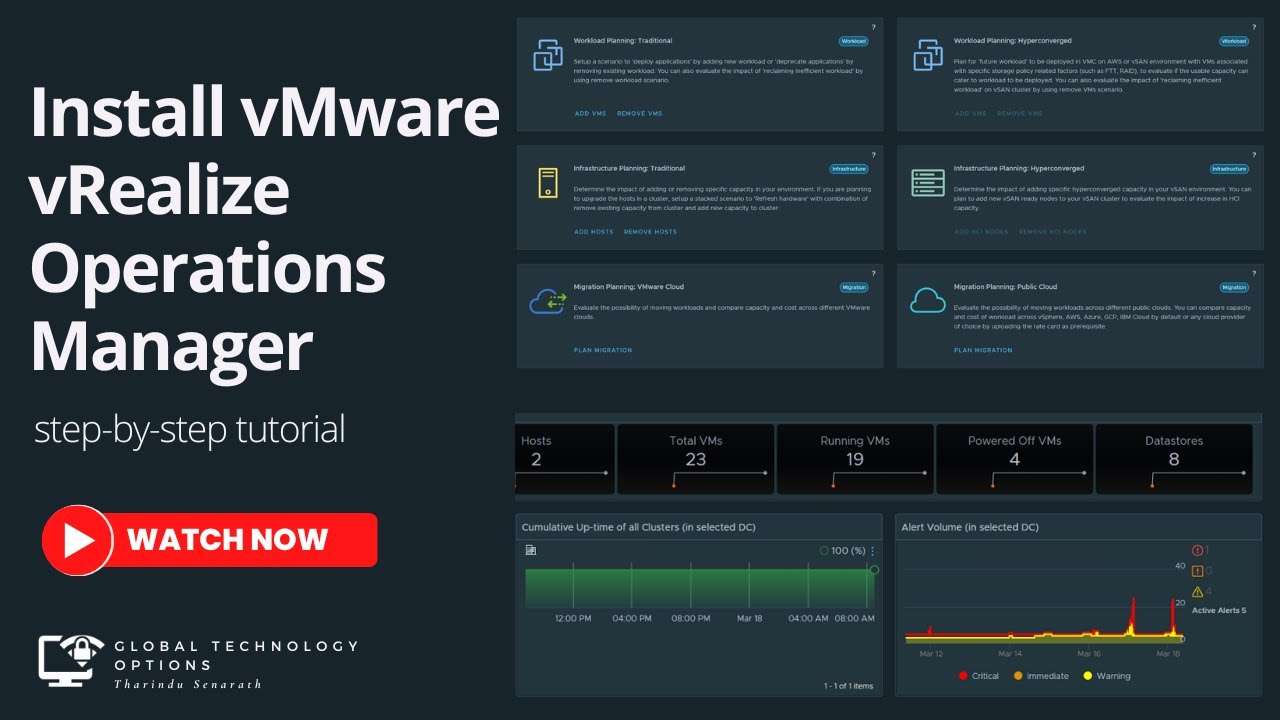Click 'Alert Volume (in selected DC)' widget title
This screenshot has height=720, width=1280.
pyautogui.click(x=970, y=527)
